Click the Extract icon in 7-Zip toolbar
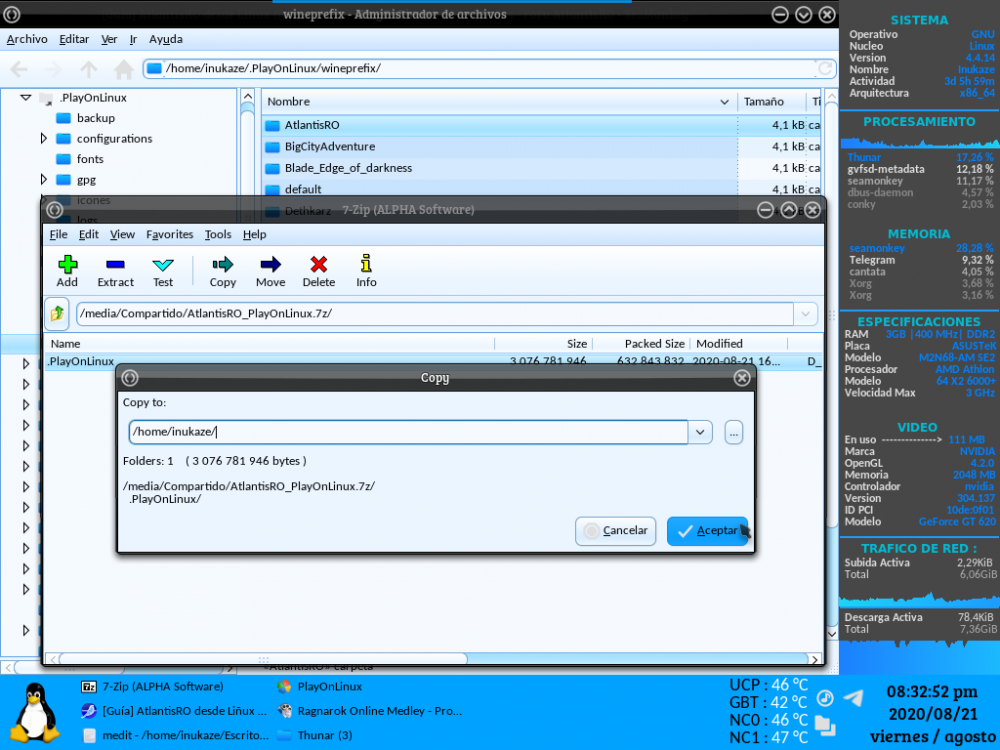Screen dimensions: 1000x750 click(115, 265)
